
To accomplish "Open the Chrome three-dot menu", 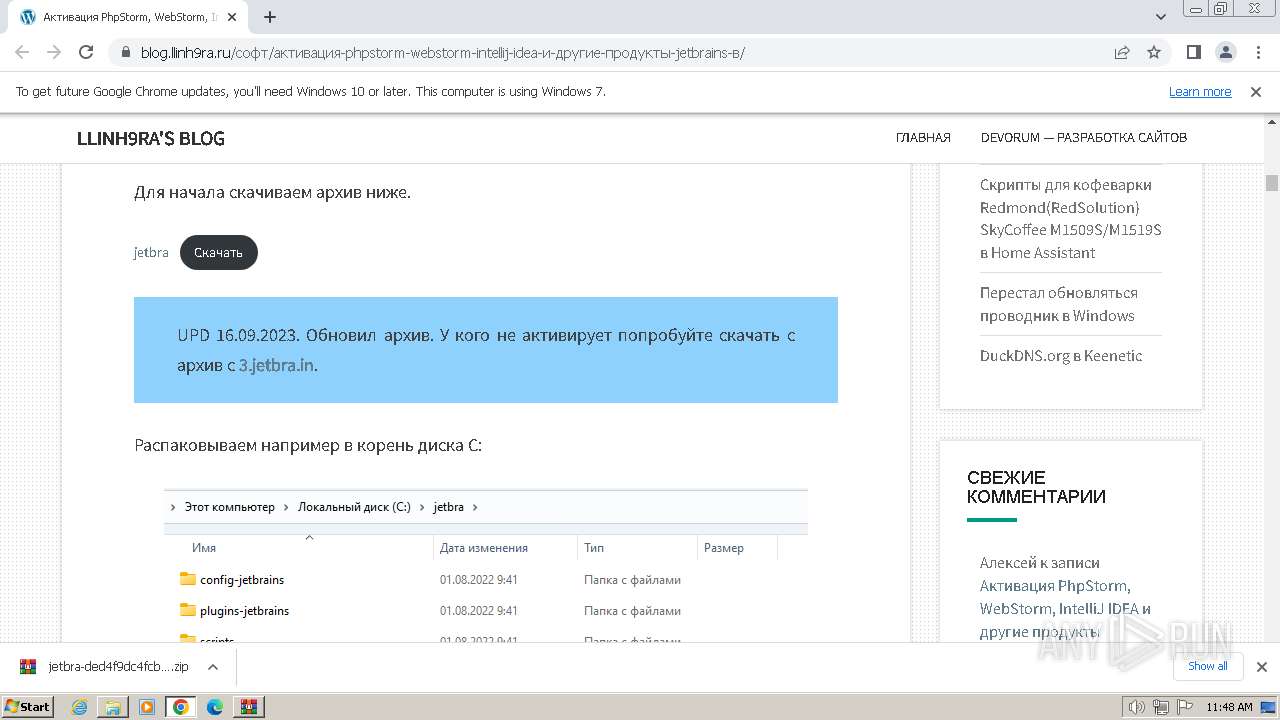I will [1257, 52].
